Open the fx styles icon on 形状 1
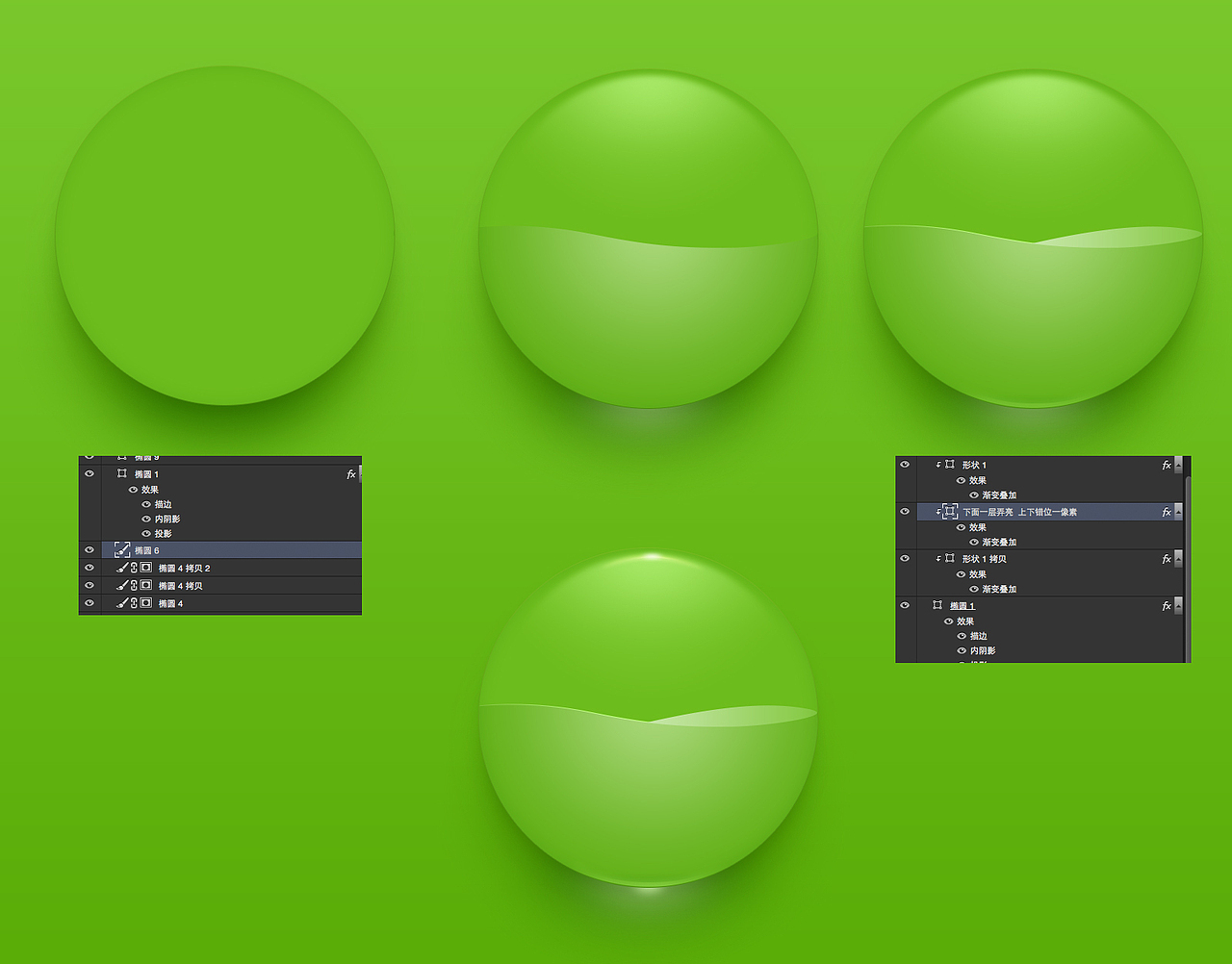1232x964 pixels. click(x=1167, y=465)
